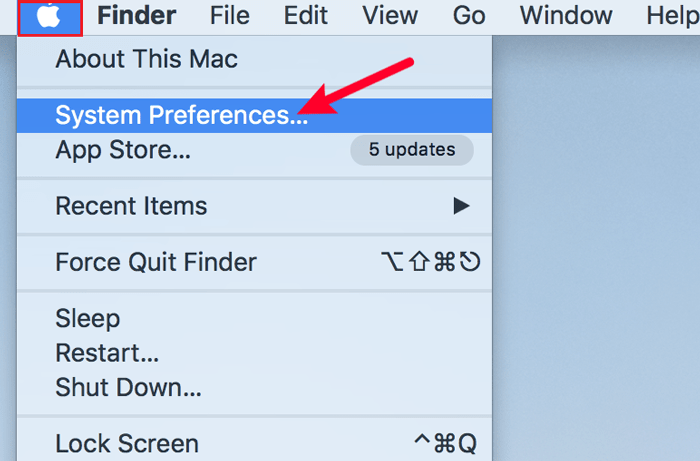Image resolution: width=700 pixels, height=461 pixels.
Task: Open the Finder menu
Action: (x=137, y=16)
